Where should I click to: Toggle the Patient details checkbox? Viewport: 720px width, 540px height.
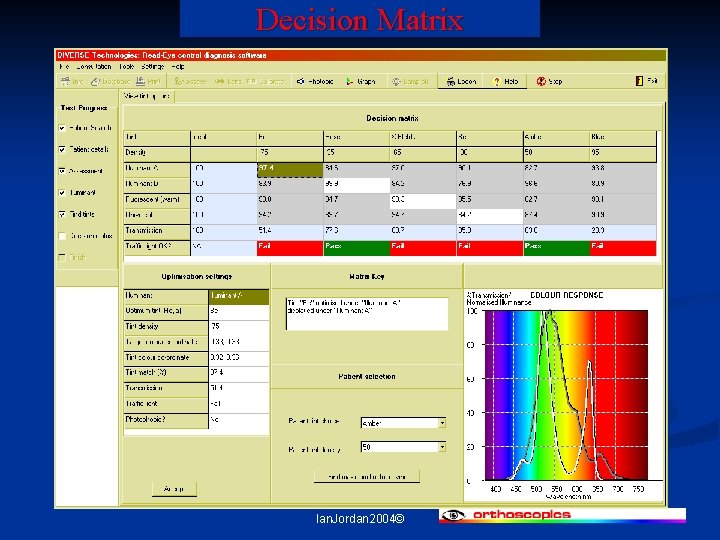pyautogui.click(x=62, y=150)
